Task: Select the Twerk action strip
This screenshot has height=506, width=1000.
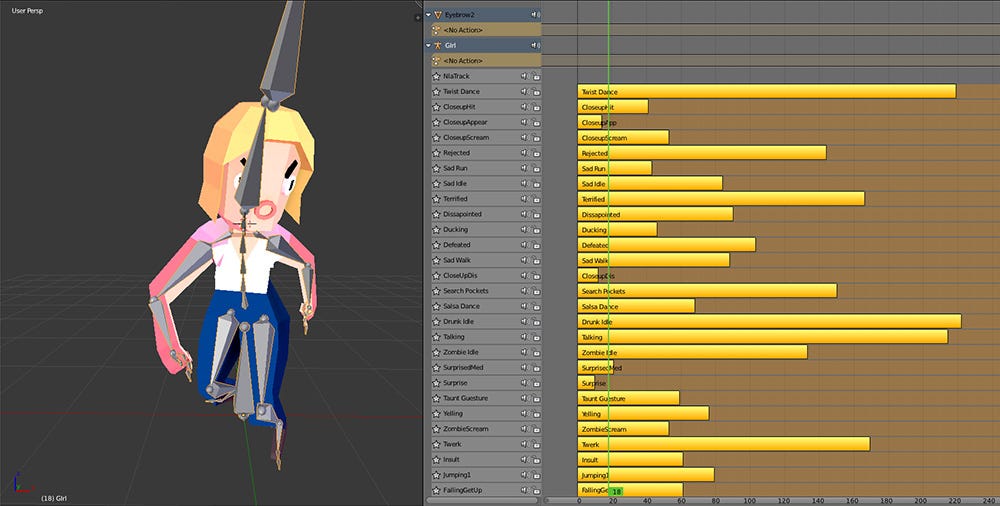Action: click(724, 444)
